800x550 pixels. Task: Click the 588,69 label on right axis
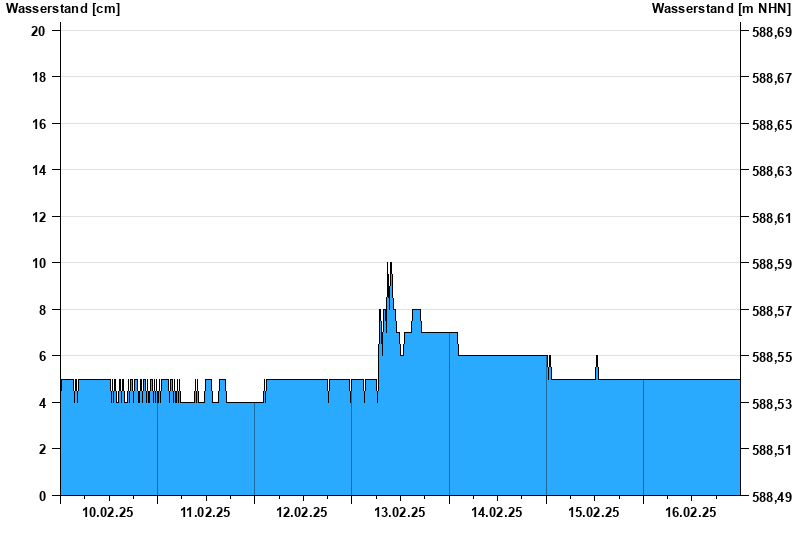pyautogui.click(x=772, y=32)
